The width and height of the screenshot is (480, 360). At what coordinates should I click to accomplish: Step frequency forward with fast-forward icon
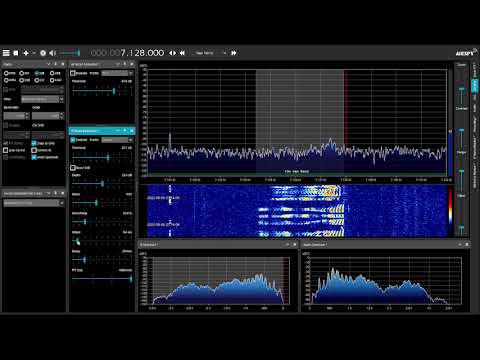click(x=234, y=53)
